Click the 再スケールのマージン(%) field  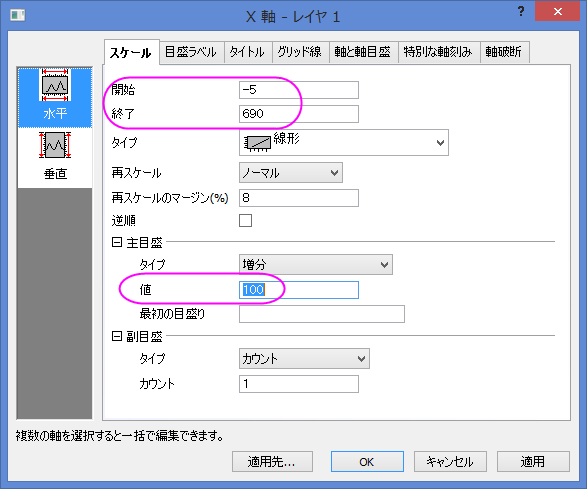pos(299,198)
